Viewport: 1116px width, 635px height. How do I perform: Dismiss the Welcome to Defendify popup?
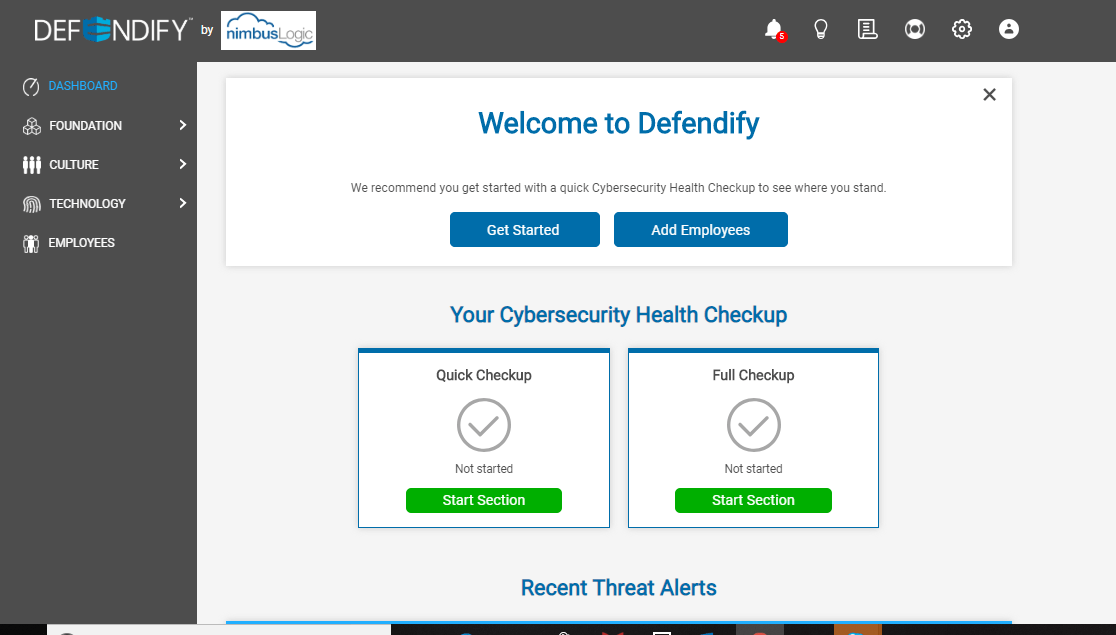point(989,94)
